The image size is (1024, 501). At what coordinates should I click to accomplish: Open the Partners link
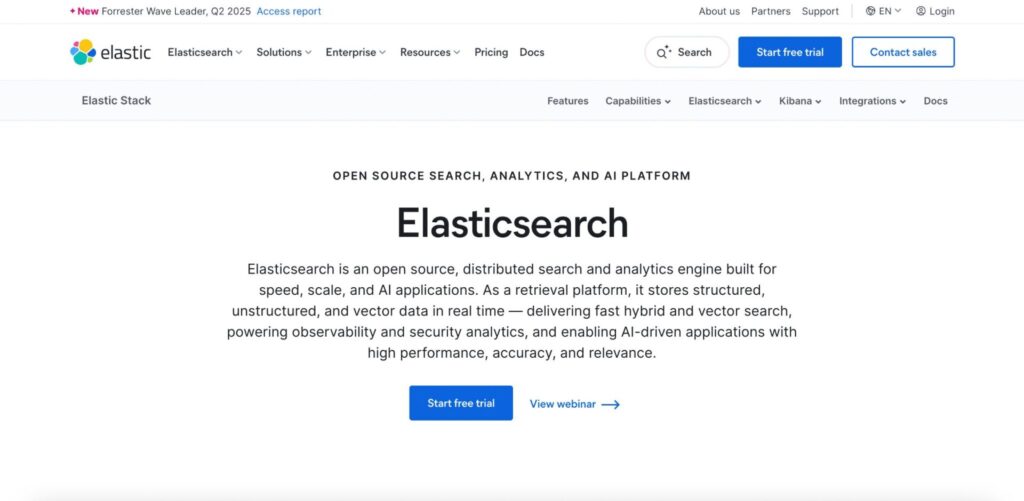click(x=771, y=11)
